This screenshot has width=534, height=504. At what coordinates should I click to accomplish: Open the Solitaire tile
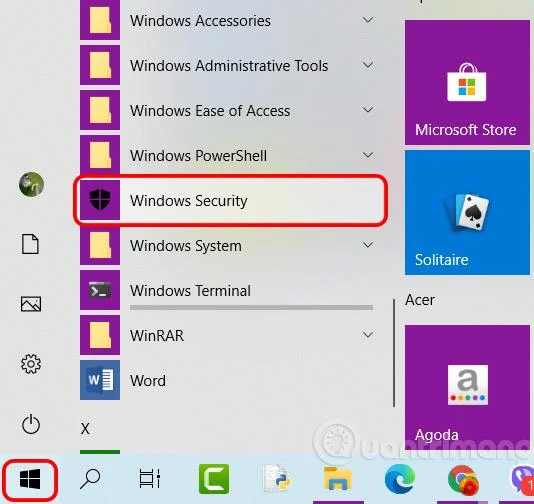coord(467,212)
